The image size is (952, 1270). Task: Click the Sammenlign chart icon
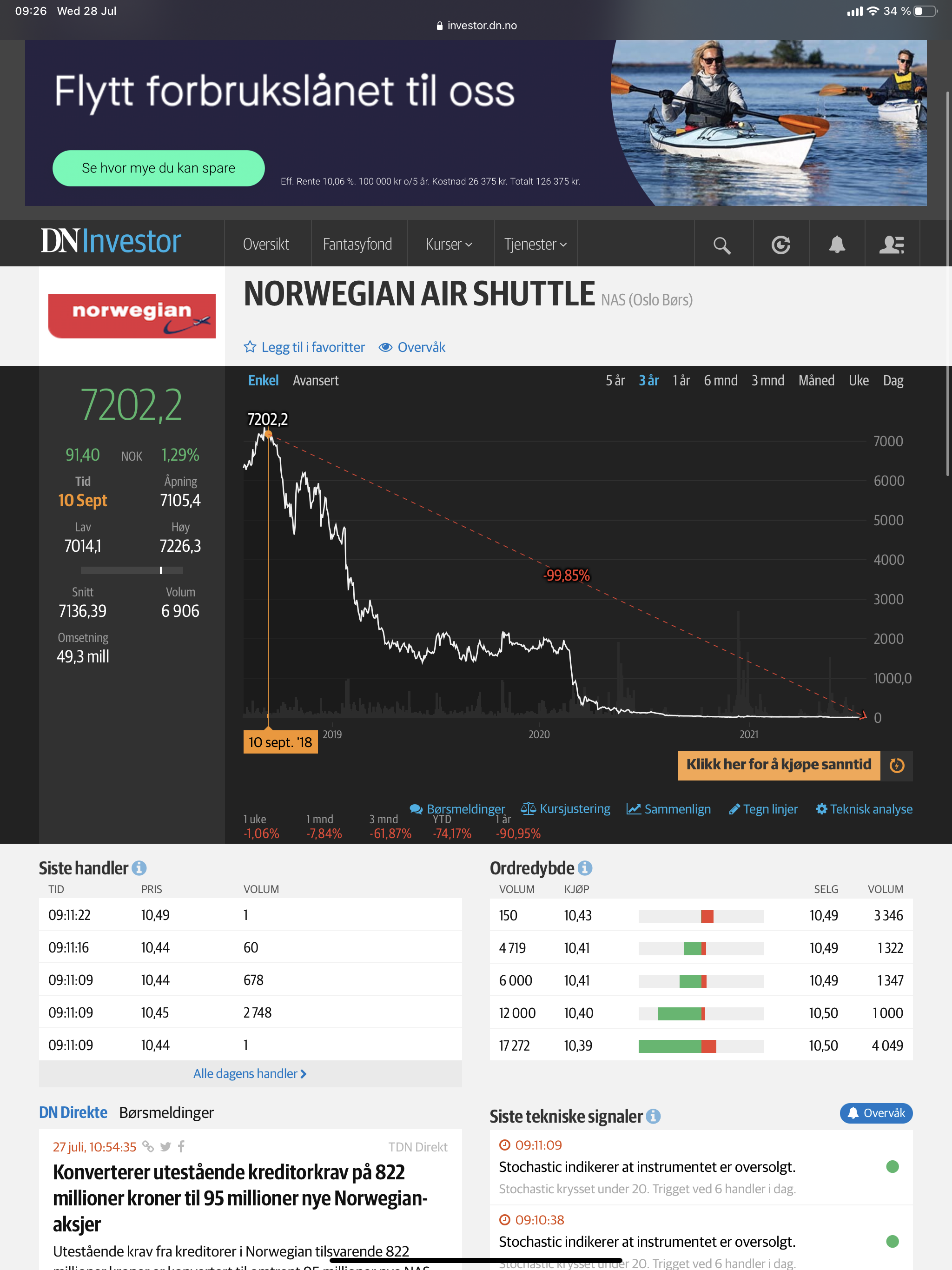633,809
